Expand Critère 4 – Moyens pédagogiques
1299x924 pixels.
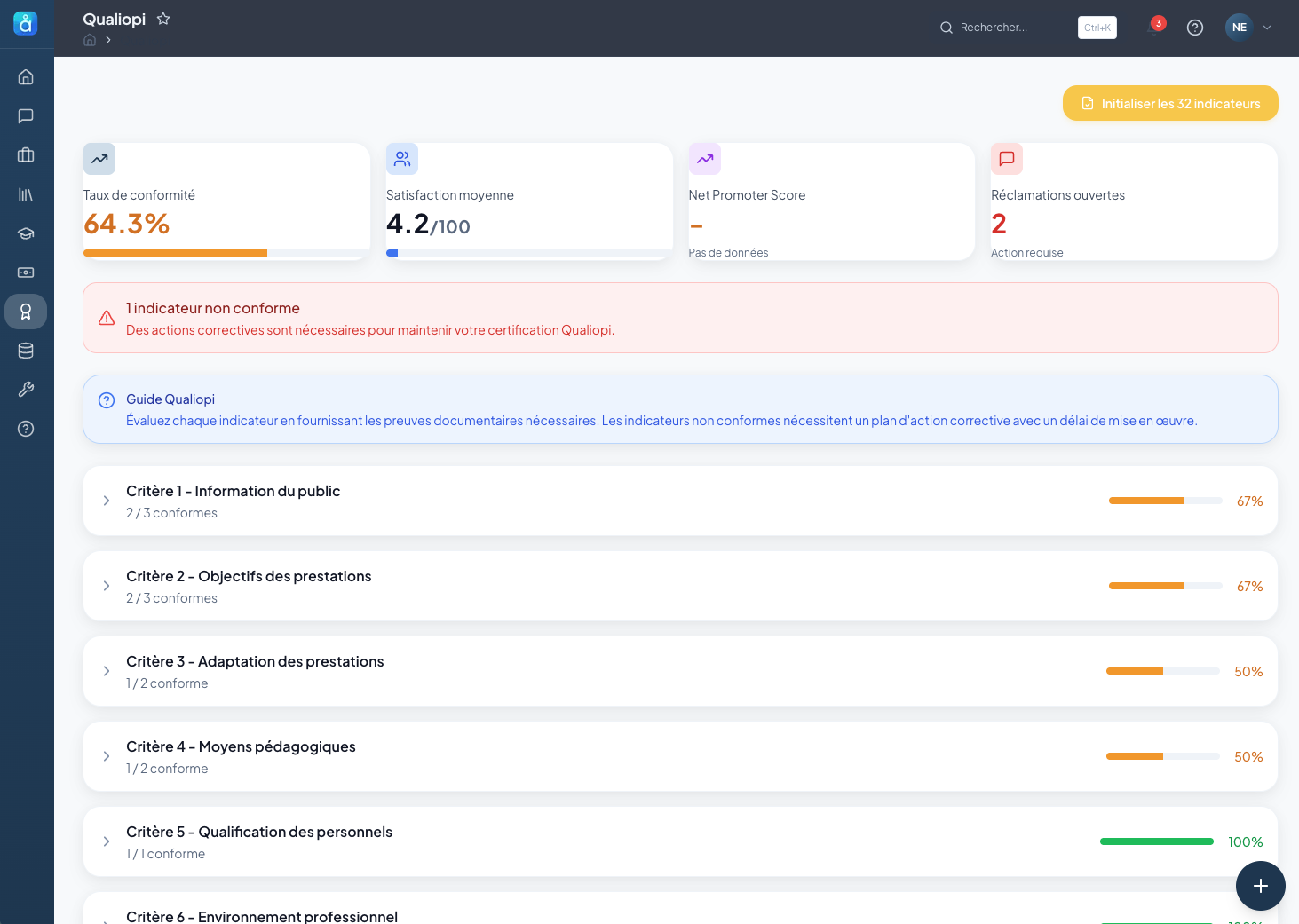click(x=107, y=756)
